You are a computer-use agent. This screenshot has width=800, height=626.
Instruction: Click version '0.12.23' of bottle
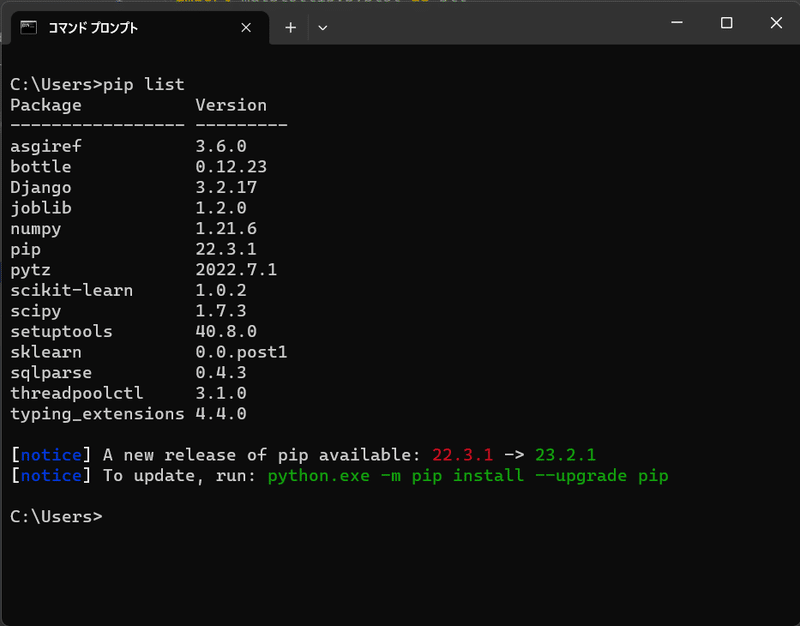pyautogui.click(x=231, y=167)
